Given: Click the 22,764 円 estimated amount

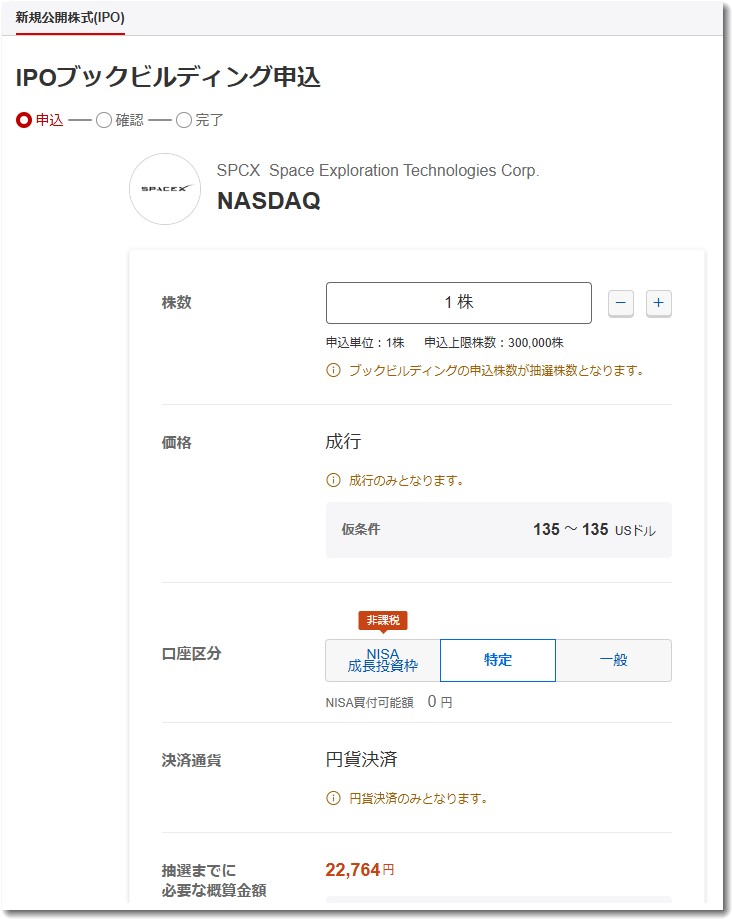Looking at the screenshot, I should [x=359, y=870].
